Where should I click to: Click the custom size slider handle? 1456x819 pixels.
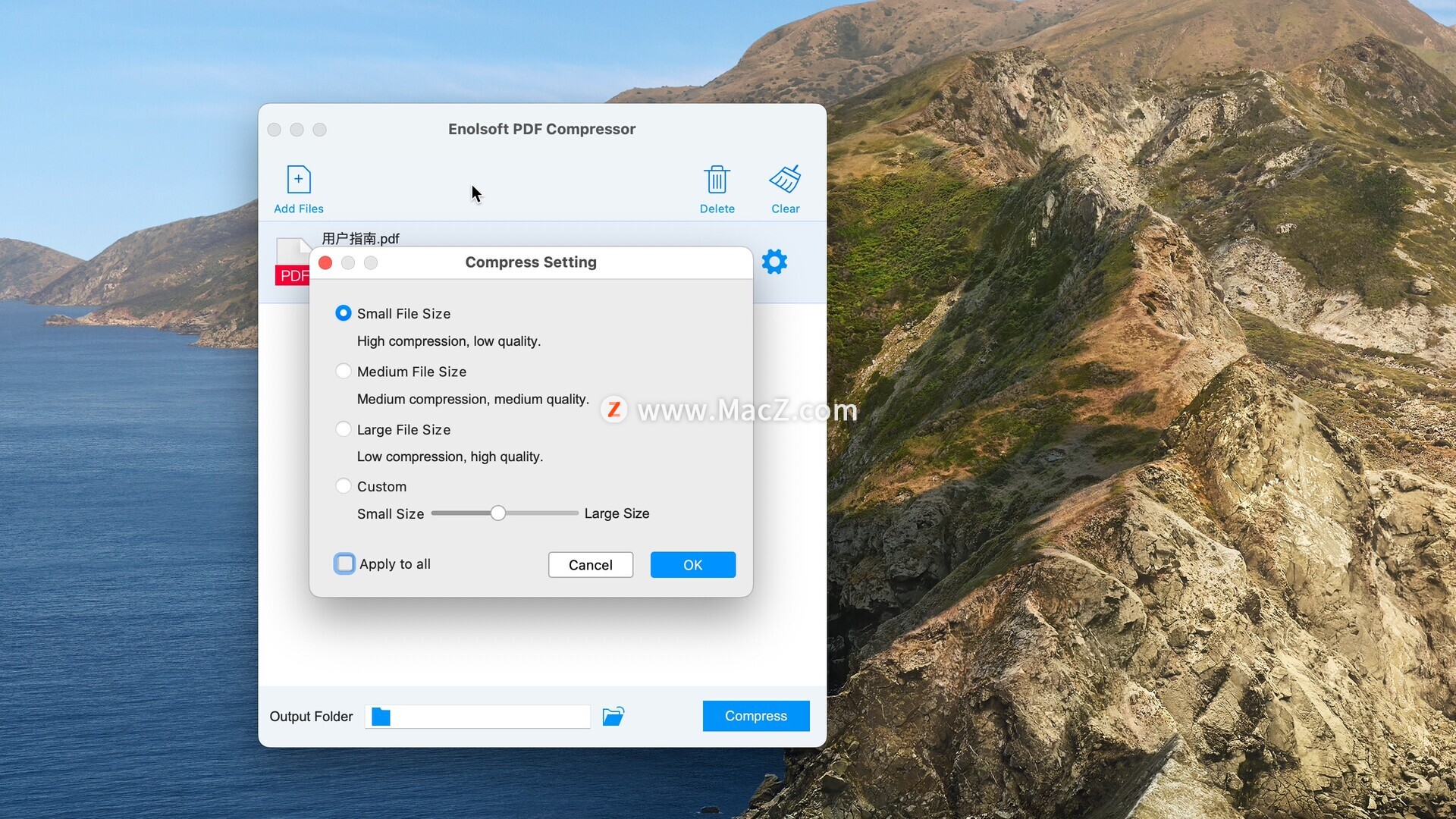coord(497,513)
